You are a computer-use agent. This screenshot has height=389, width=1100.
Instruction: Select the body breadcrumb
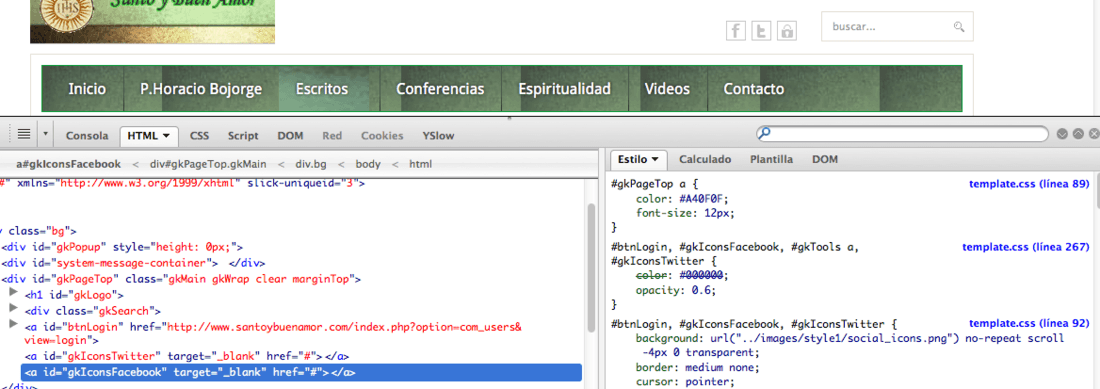(368, 164)
